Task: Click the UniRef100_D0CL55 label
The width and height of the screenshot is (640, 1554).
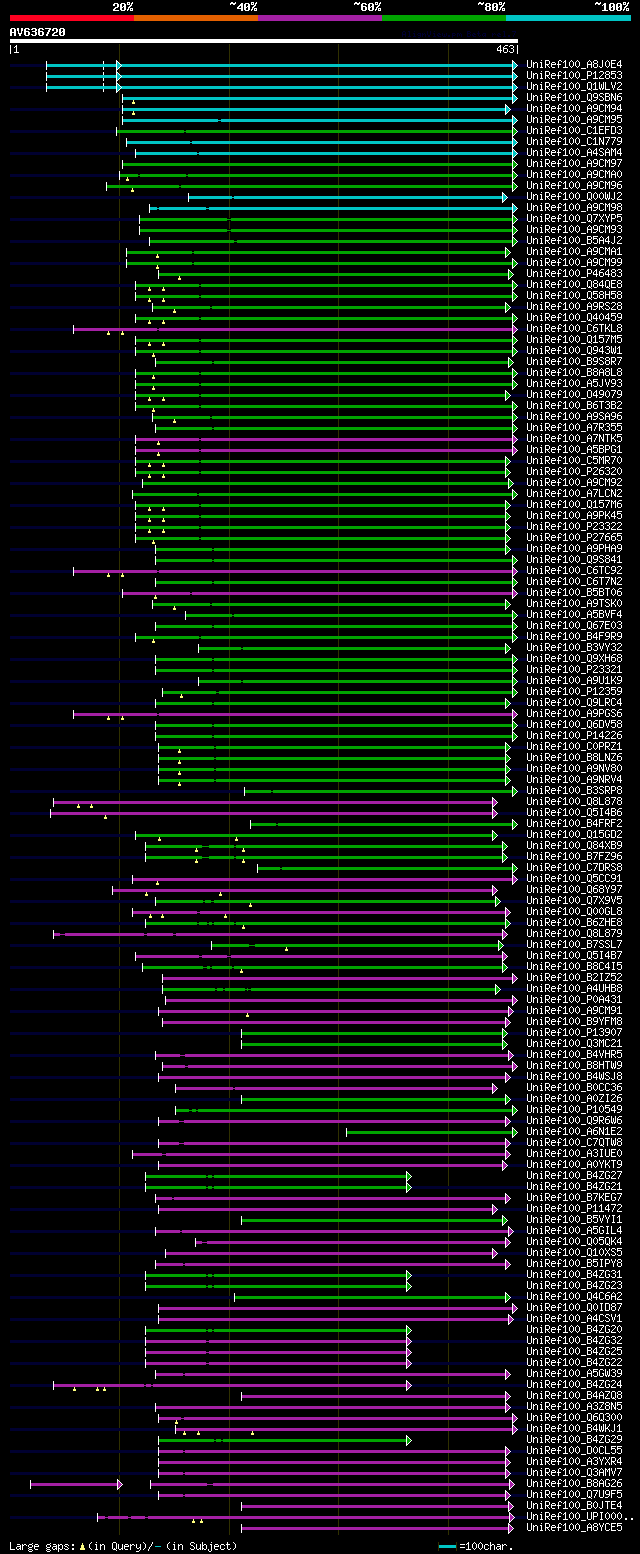Action: click(574, 1450)
